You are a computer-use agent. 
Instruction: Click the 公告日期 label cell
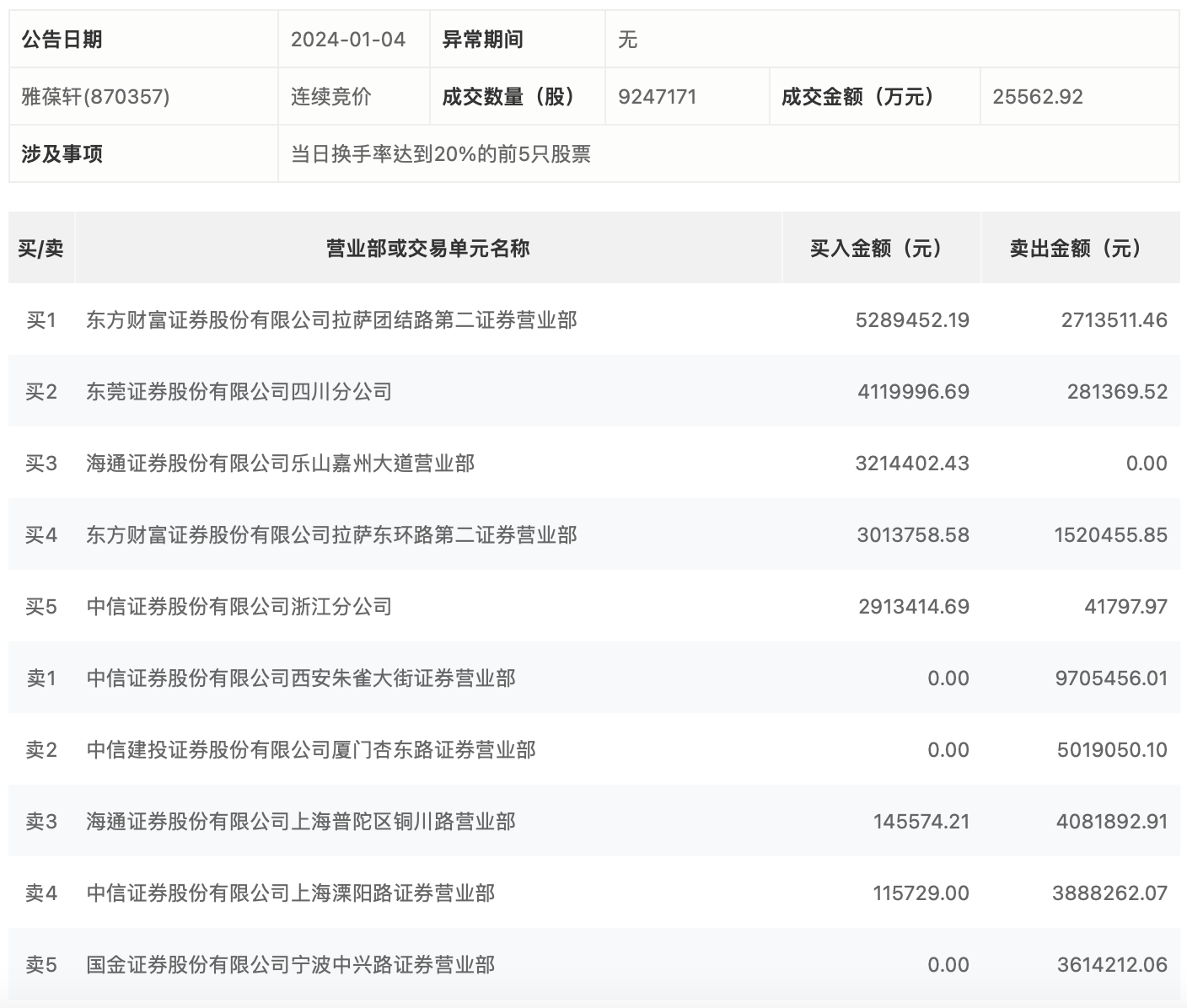click(143, 40)
